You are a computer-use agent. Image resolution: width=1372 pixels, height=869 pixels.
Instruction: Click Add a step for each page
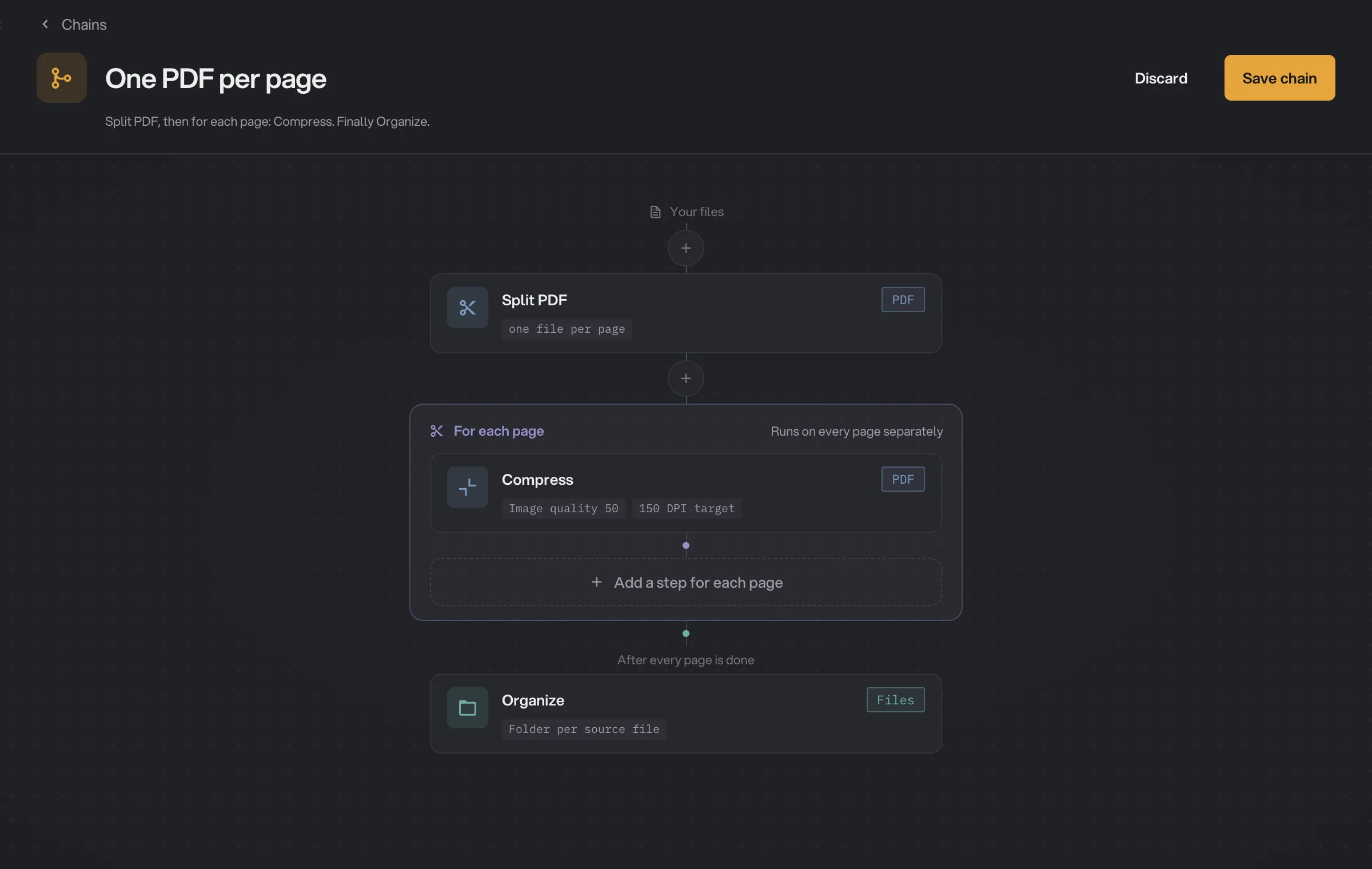(x=686, y=582)
